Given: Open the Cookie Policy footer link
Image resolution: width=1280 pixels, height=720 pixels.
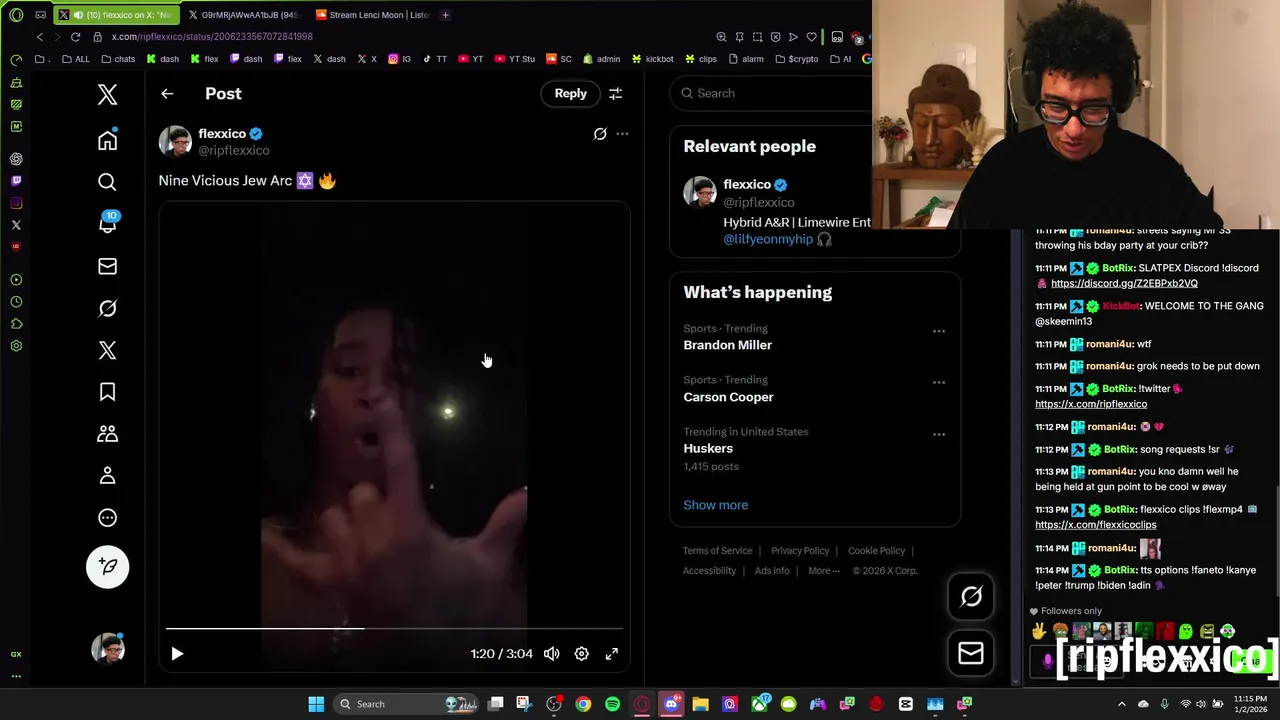Looking at the screenshot, I should [876, 551].
